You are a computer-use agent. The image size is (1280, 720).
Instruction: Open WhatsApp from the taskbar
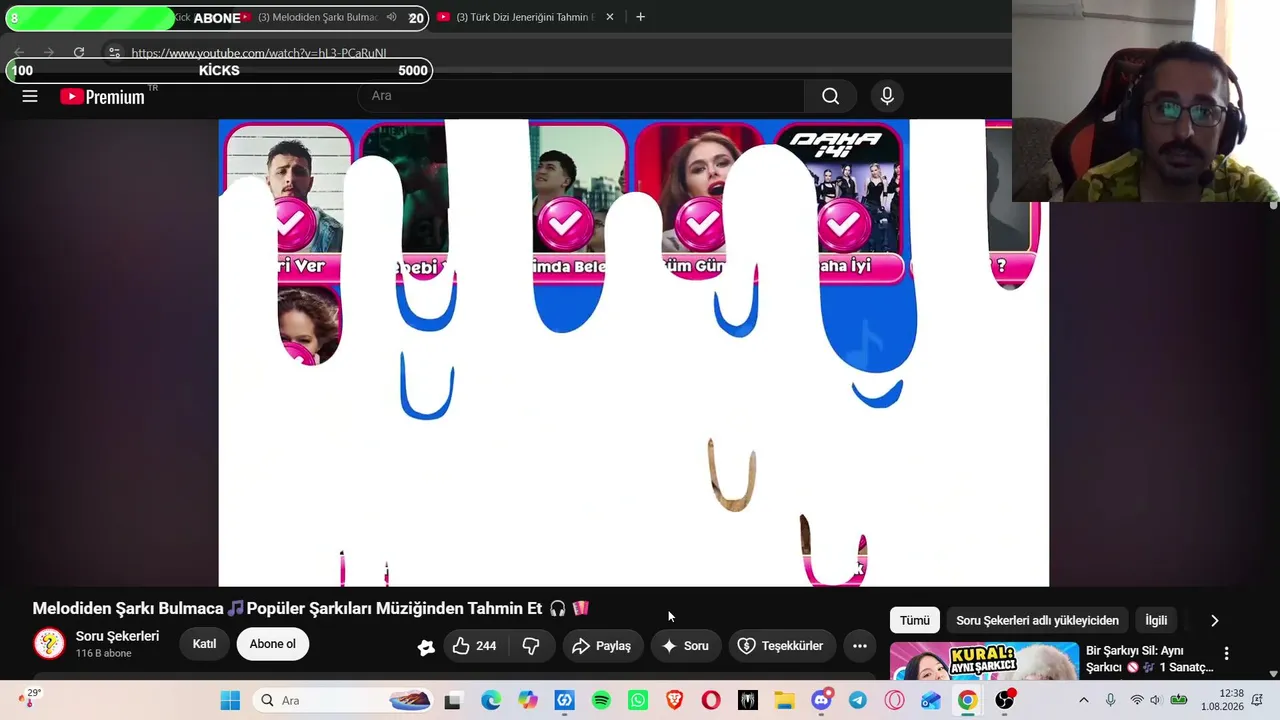(x=638, y=700)
